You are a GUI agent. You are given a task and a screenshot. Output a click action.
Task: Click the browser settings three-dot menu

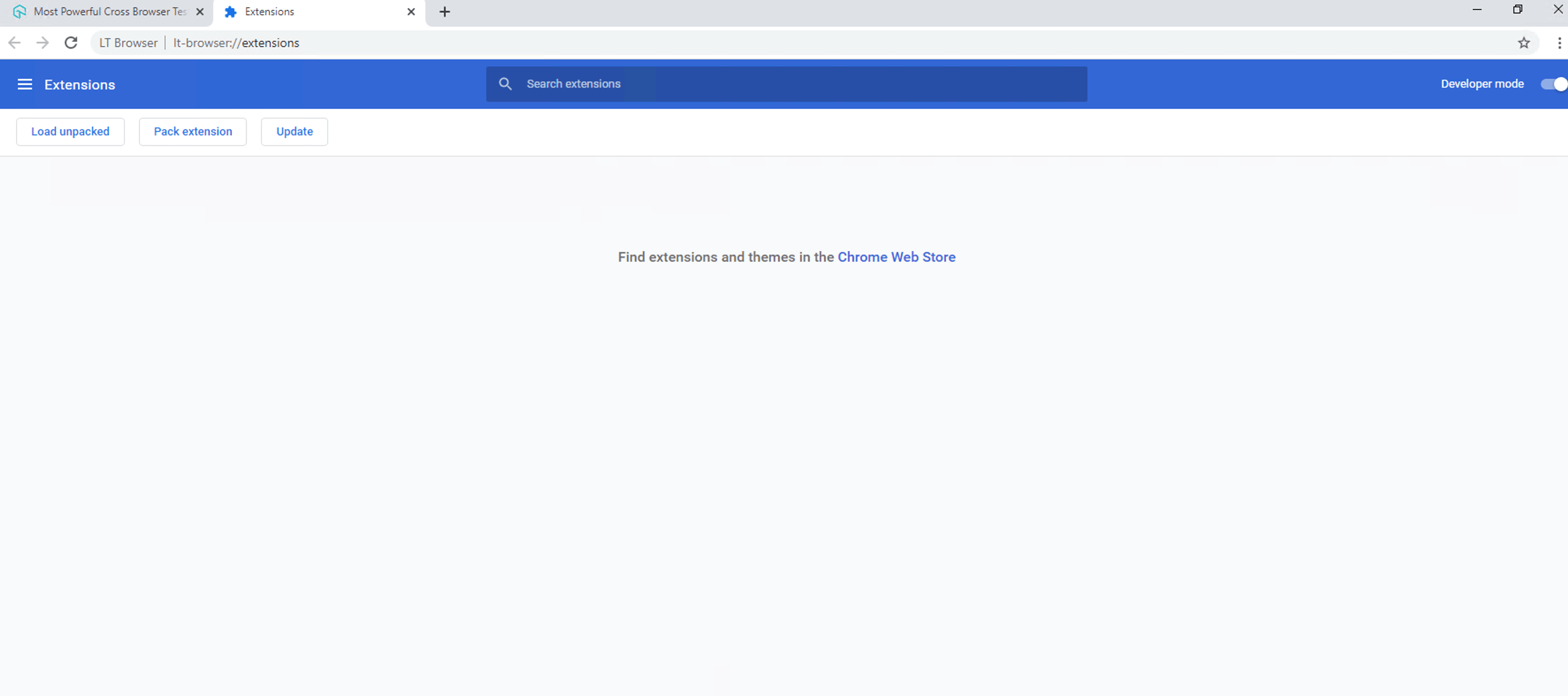[x=1559, y=43]
